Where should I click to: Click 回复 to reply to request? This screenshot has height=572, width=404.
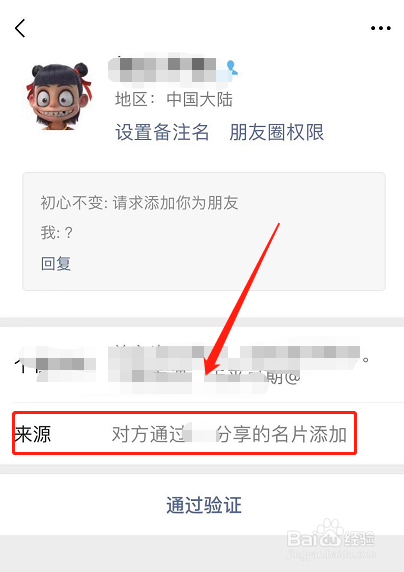(x=56, y=263)
